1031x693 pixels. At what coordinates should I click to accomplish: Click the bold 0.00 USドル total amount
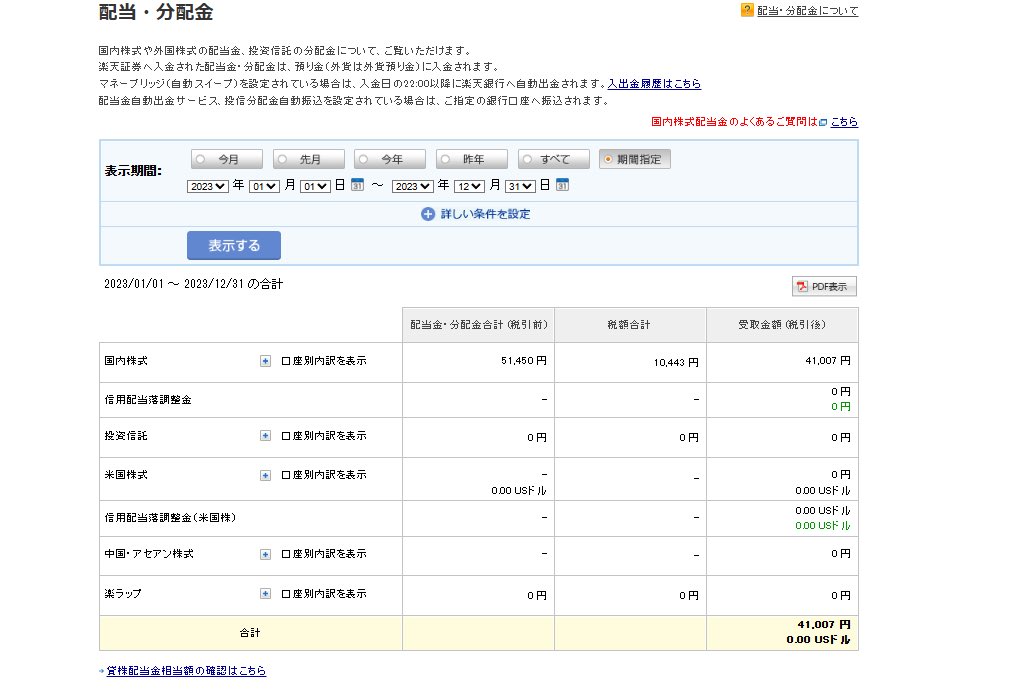point(819,640)
